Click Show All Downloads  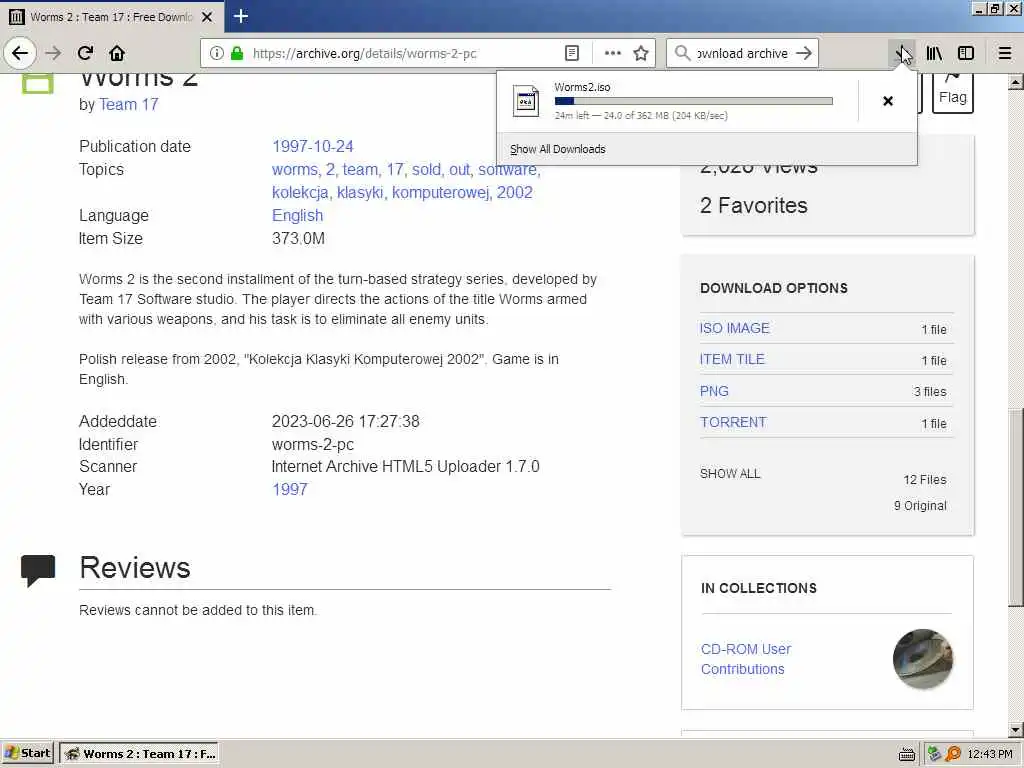click(x=558, y=149)
